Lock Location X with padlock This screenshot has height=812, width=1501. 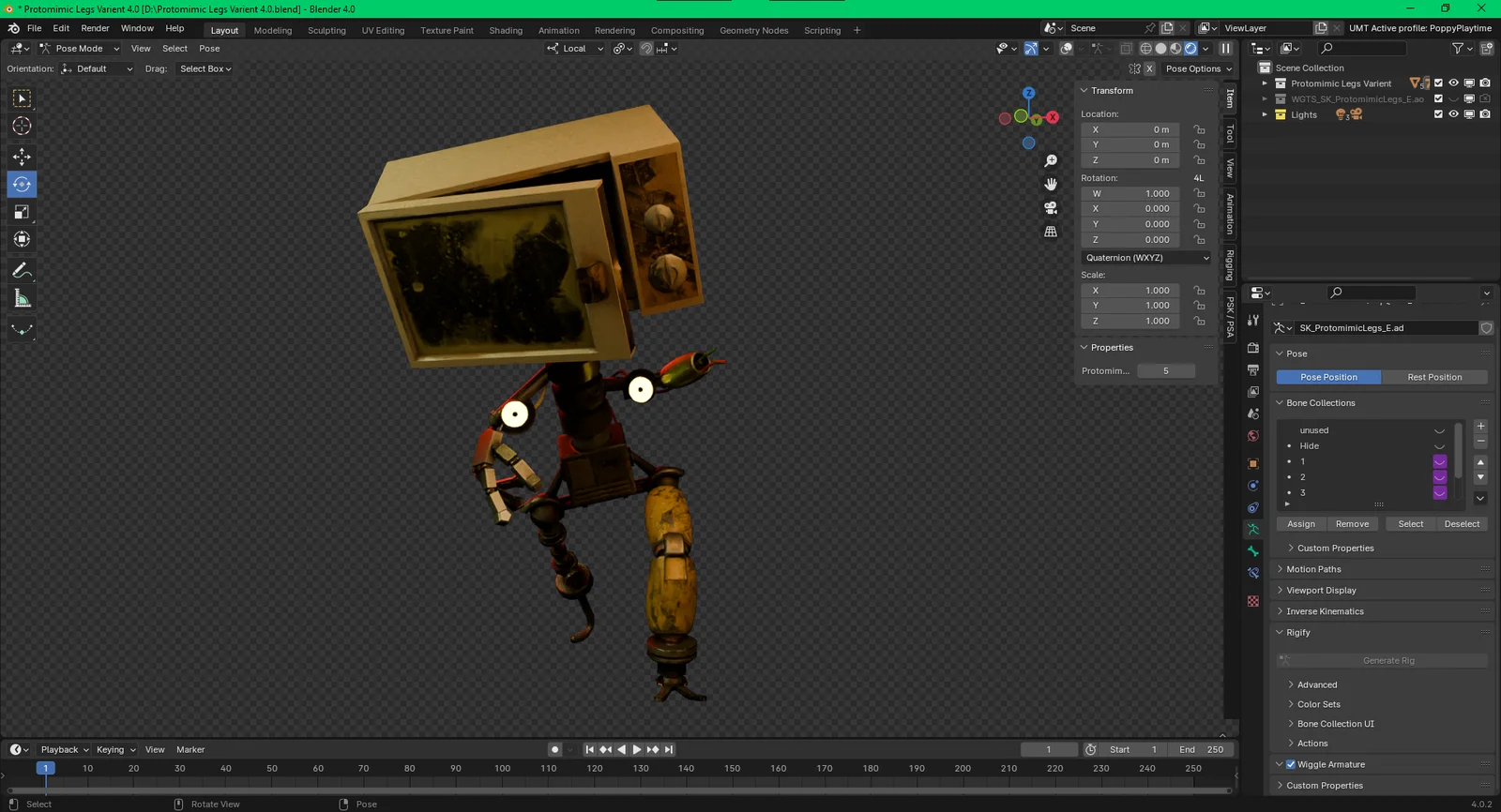pyautogui.click(x=1199, y=129)
